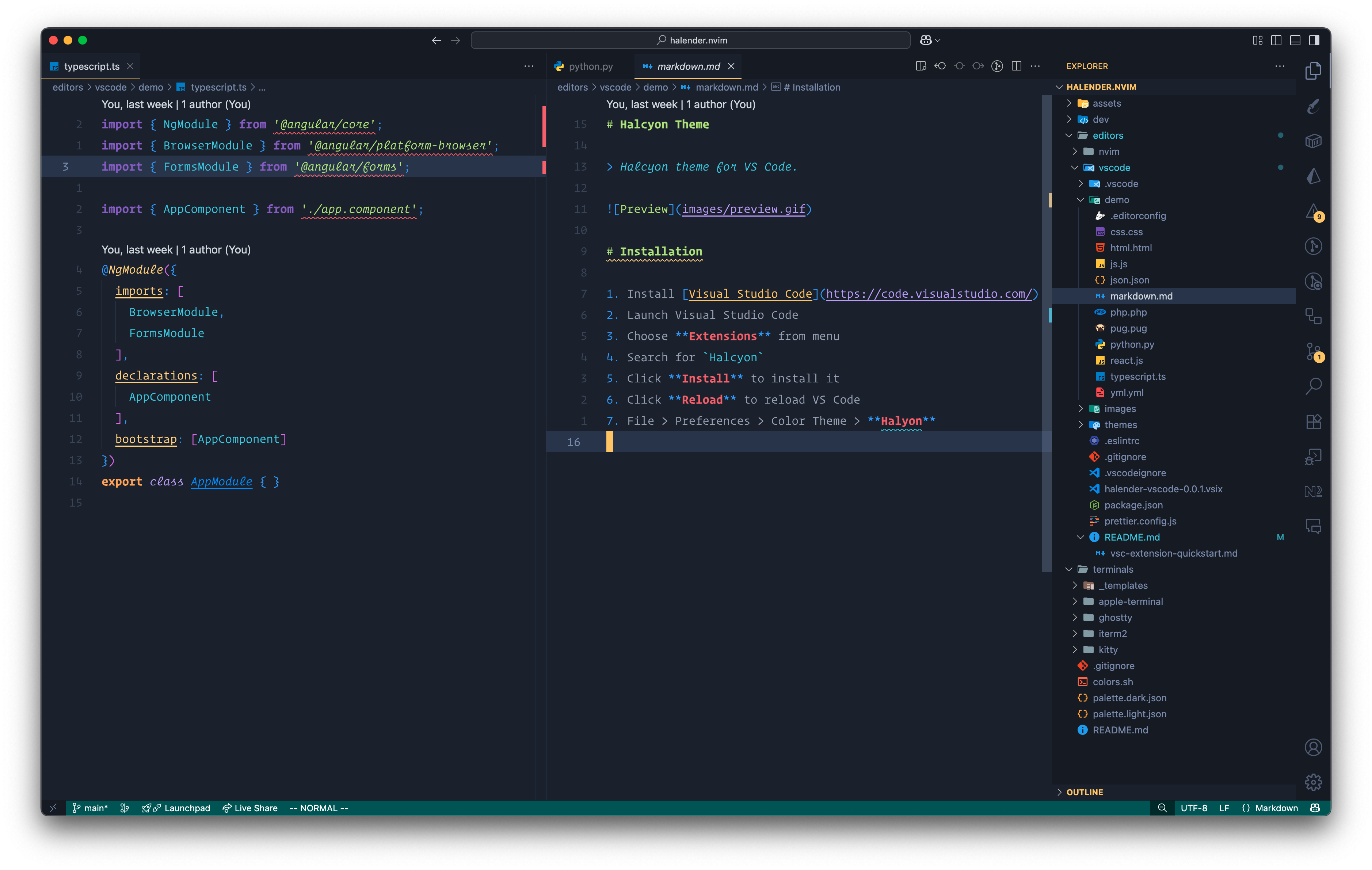Open the Extensions view icon

tap(1313, 421)
